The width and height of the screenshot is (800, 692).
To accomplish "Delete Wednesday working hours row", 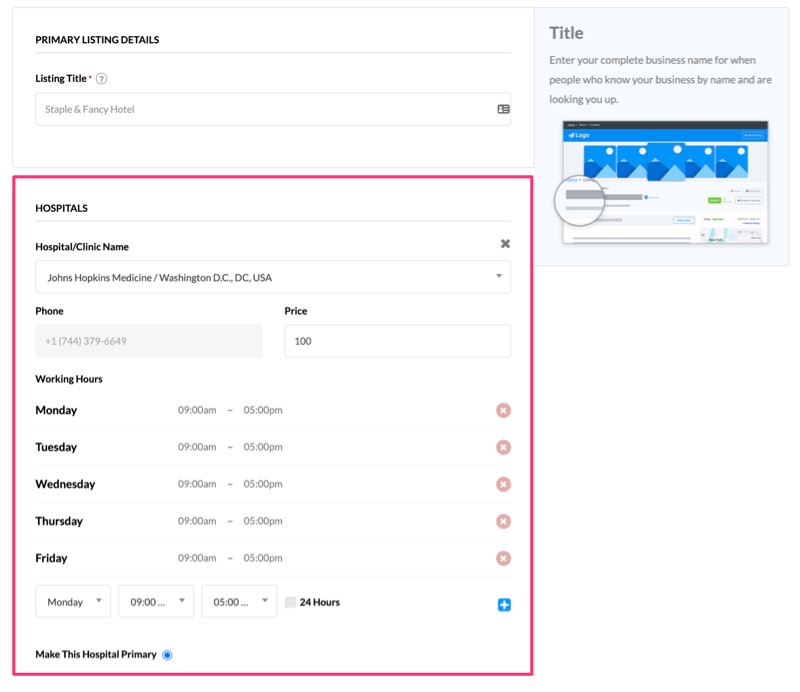I will (503, 484).
